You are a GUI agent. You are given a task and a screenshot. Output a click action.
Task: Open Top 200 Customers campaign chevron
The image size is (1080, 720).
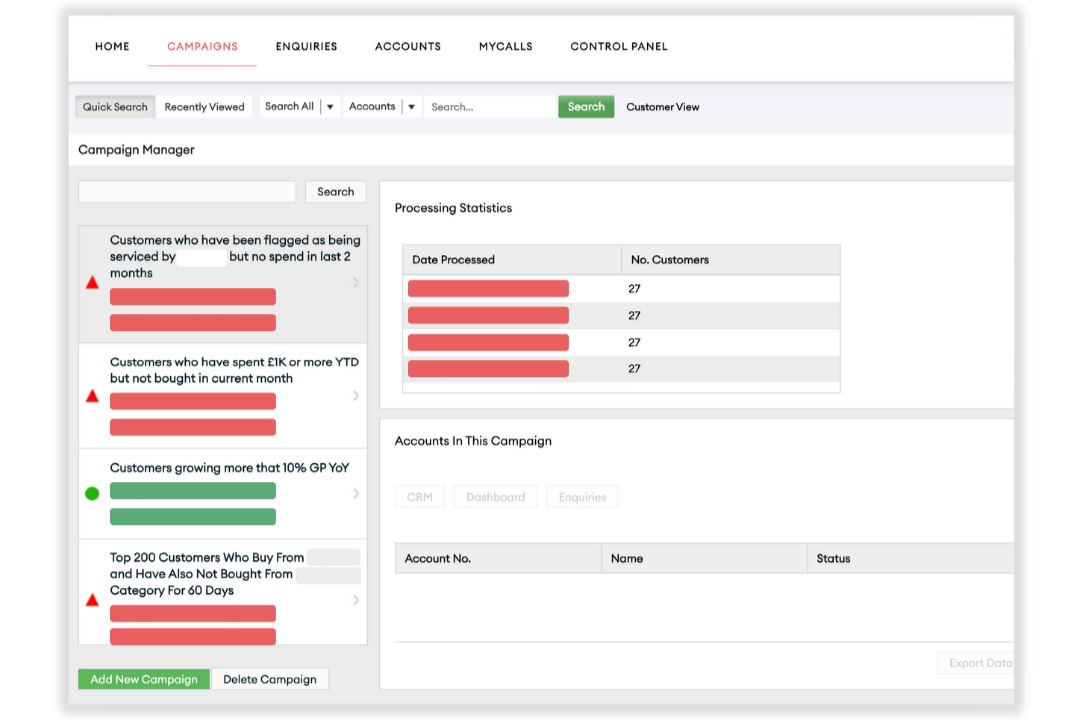tap(355, 600)
